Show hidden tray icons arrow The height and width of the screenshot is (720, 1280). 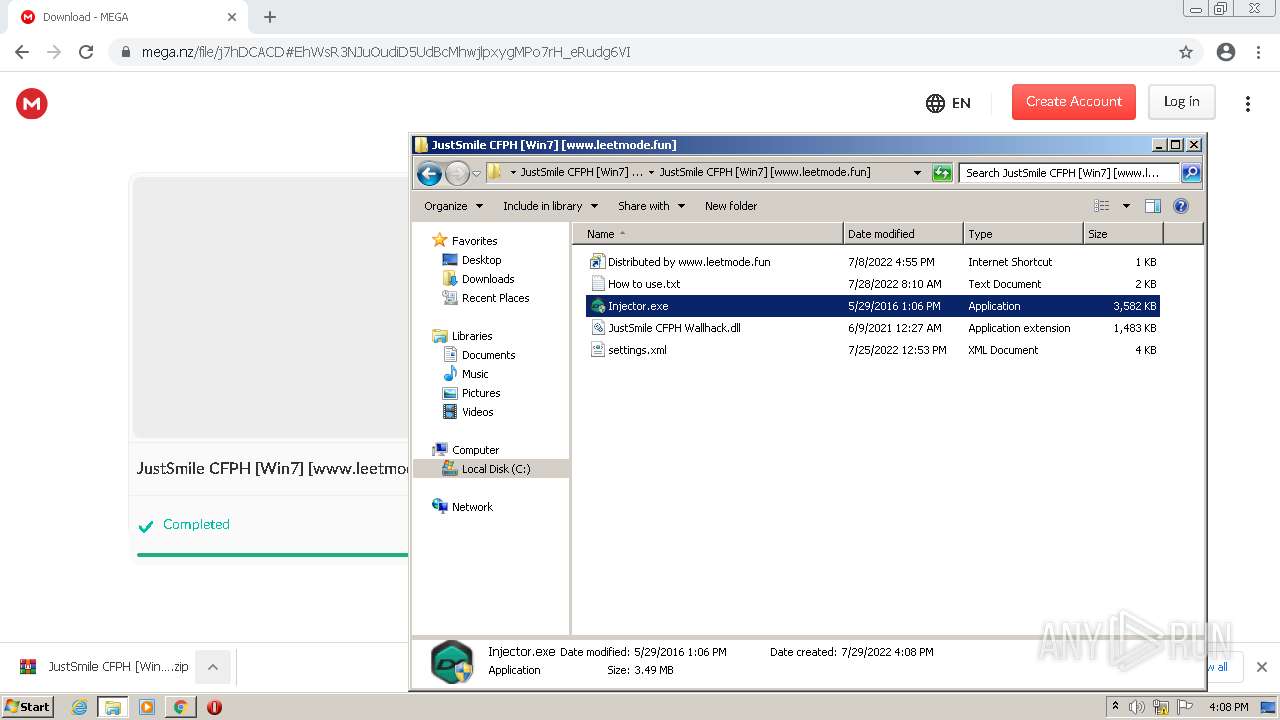point(1115,707)
